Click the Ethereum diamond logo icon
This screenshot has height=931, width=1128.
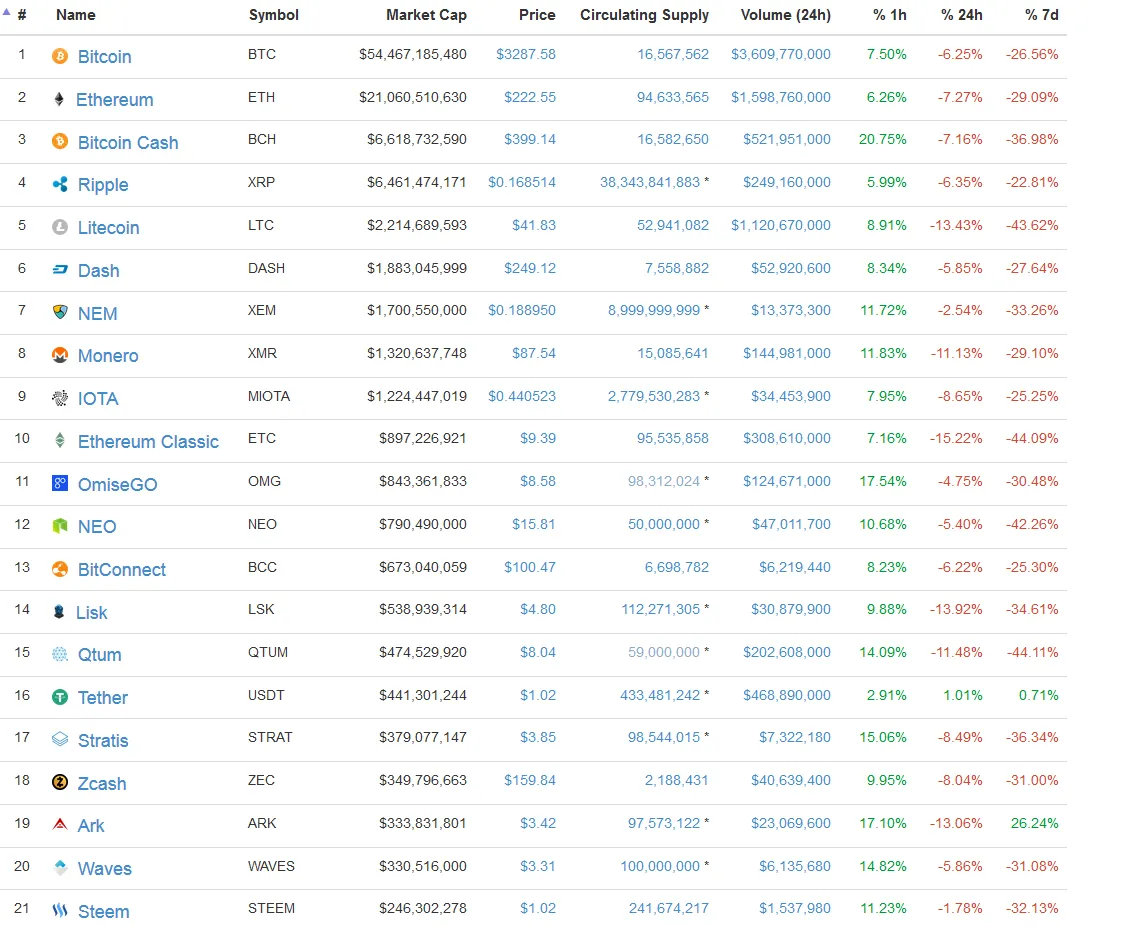click(60, 99)
